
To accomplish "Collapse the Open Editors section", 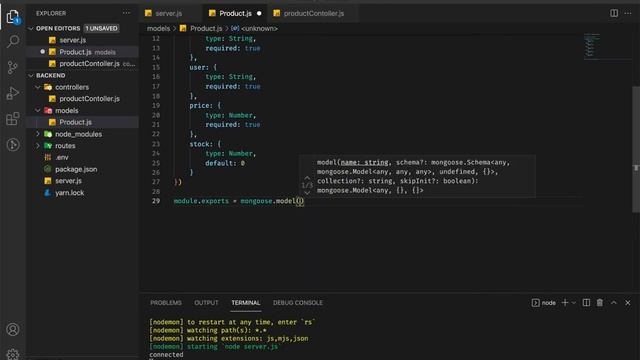I will [x=31, y=28].
